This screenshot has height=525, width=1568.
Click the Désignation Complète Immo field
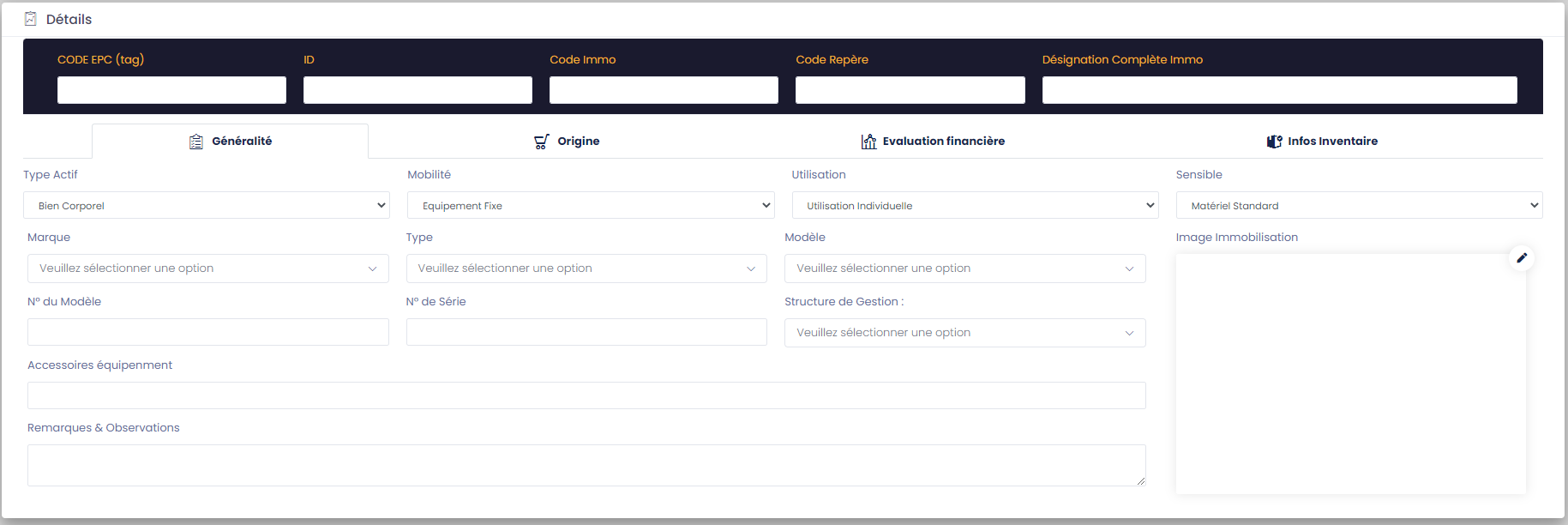point(1279,90)
